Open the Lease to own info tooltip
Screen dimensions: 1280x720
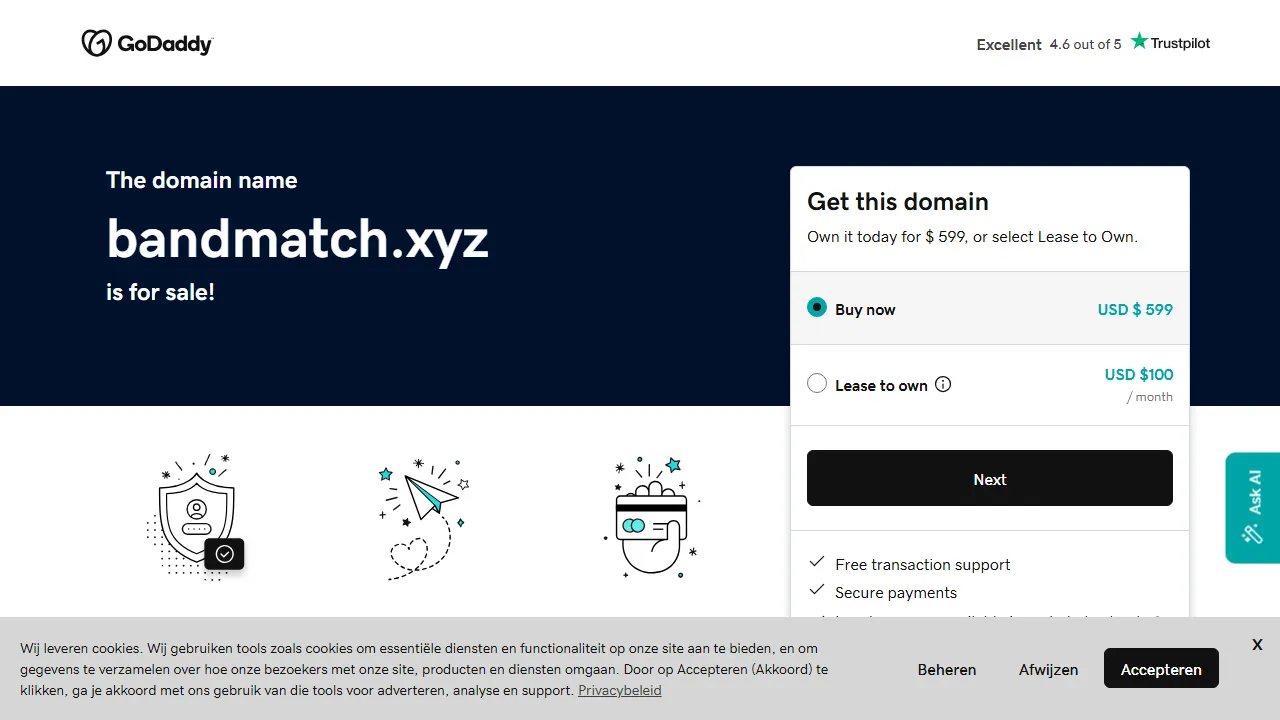pyautogui.click(x=943, y=383)
